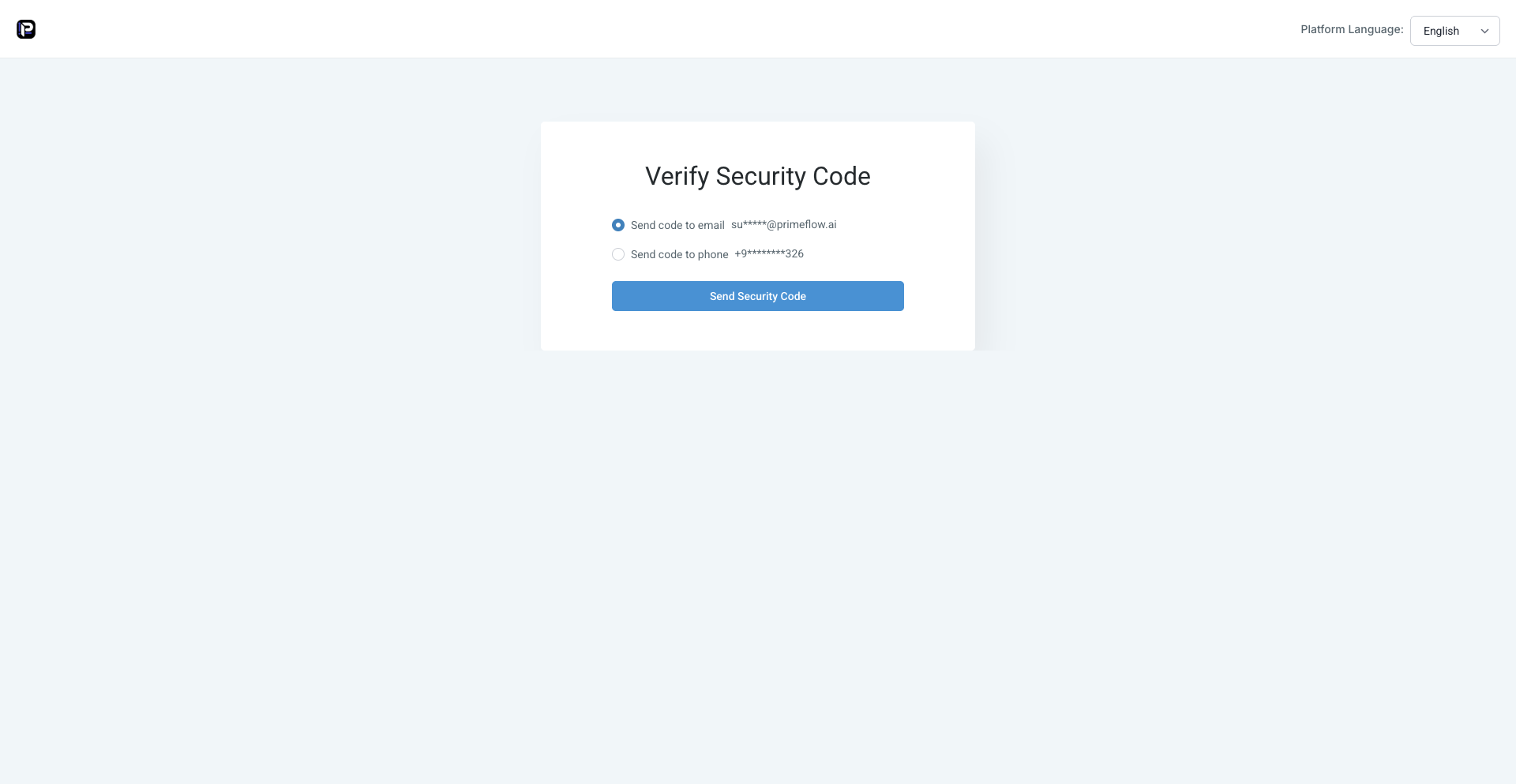Click the 'Send code to phone' label text
This screenshot has height=784, width=1516.
[x=679, y=254]
